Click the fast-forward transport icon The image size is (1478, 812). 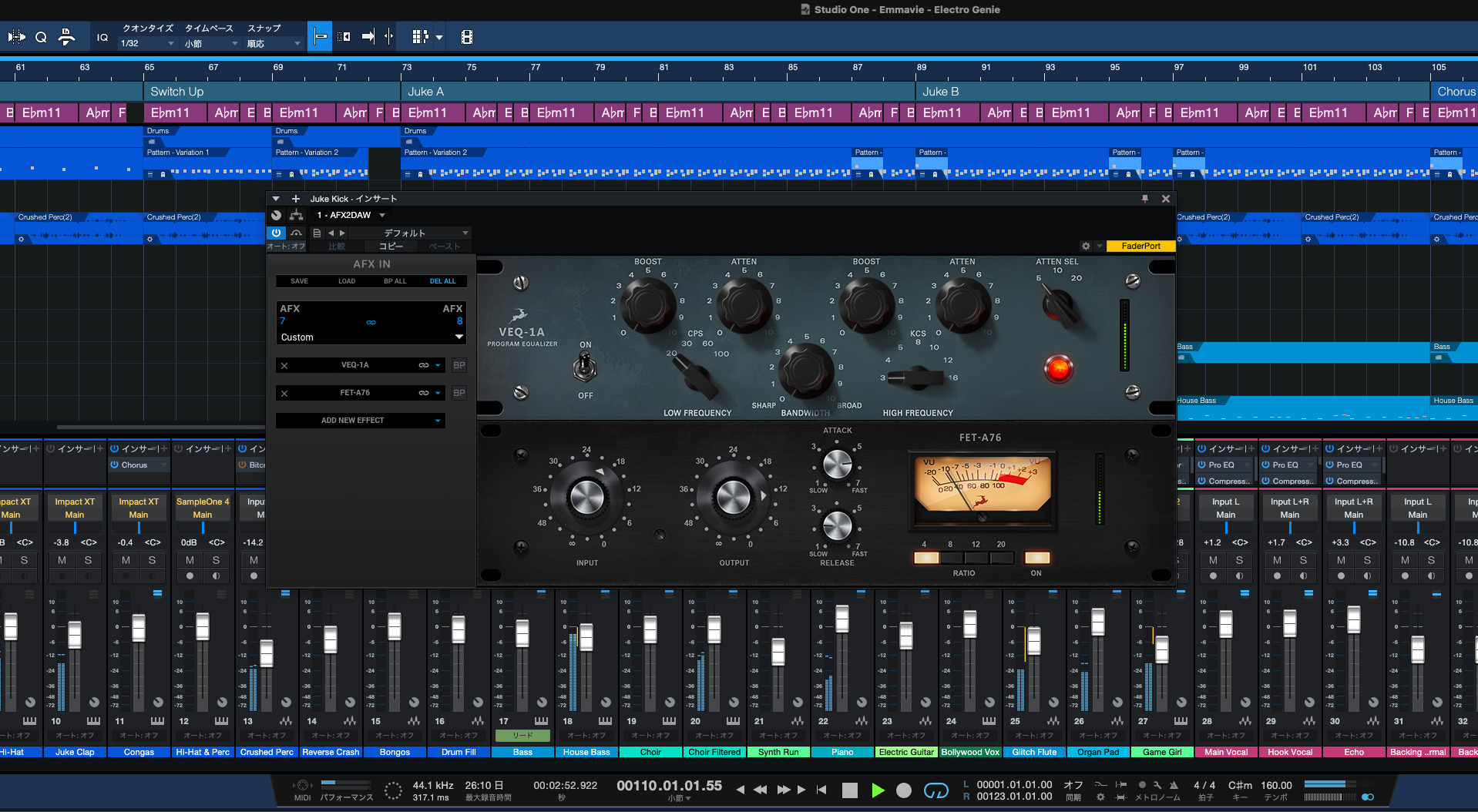[x=784, y=790]
